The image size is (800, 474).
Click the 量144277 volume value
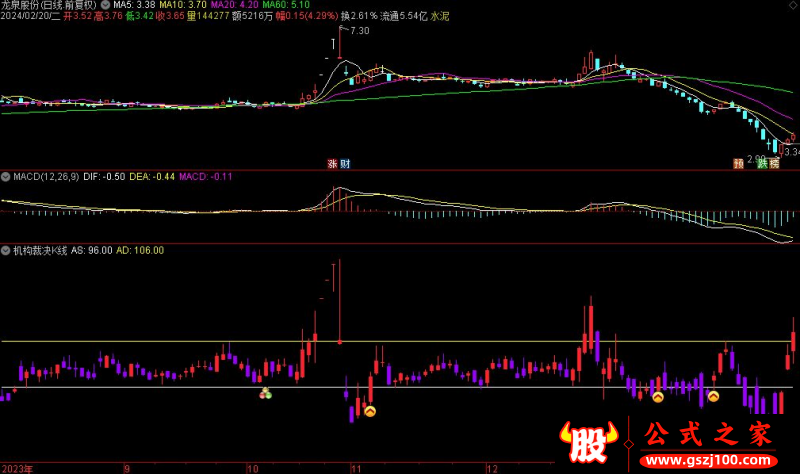208,16
